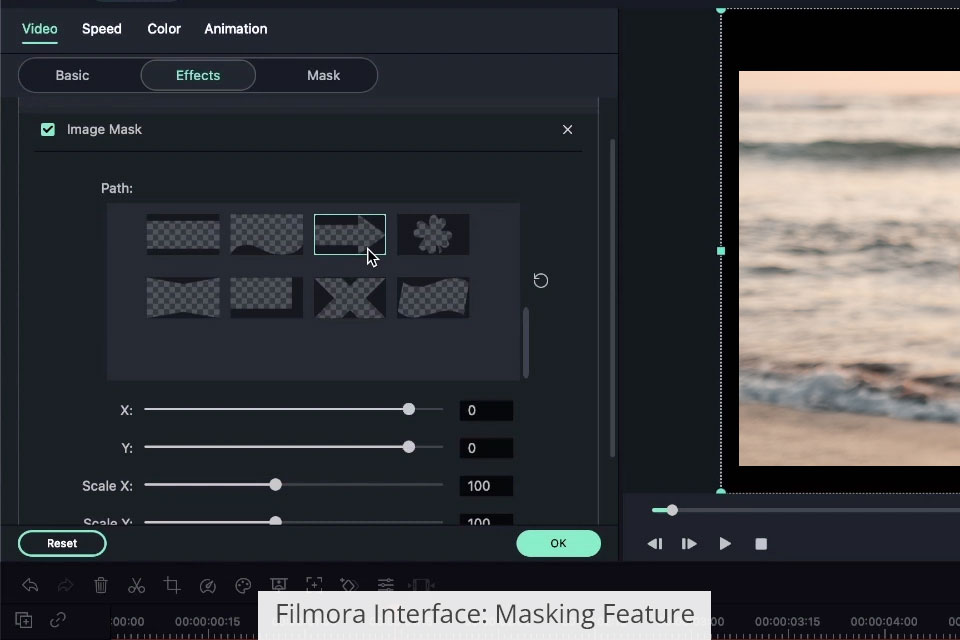Screen dimensions: 960x640
Task: Remove the Image Mask effect with X
Action: point(568,129)
